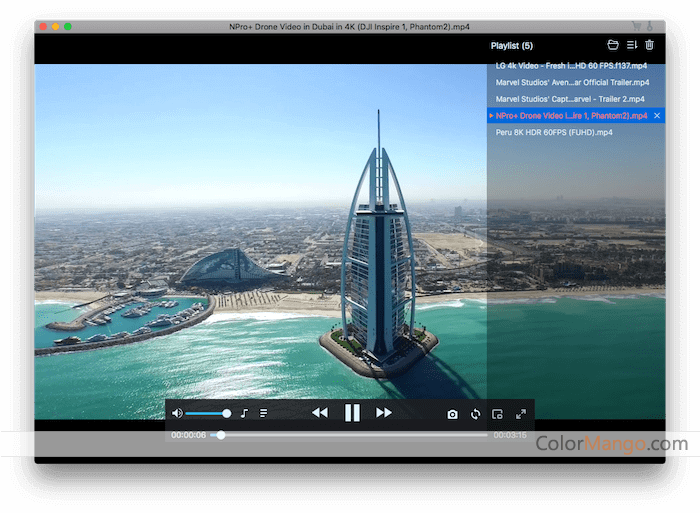This screenshot has height=513, width=700.
Task: Minimize the window with the yellow button
Action: (x=55, y=26)
